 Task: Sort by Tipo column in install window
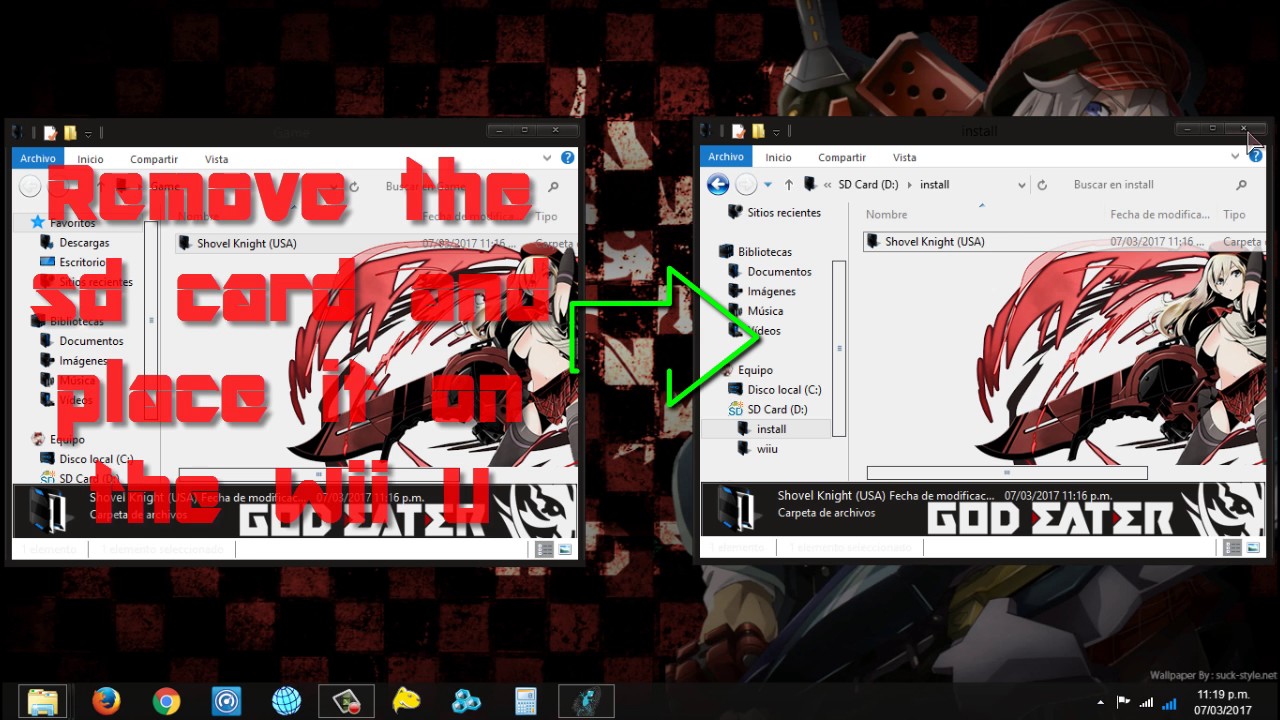click(1235, 214)
